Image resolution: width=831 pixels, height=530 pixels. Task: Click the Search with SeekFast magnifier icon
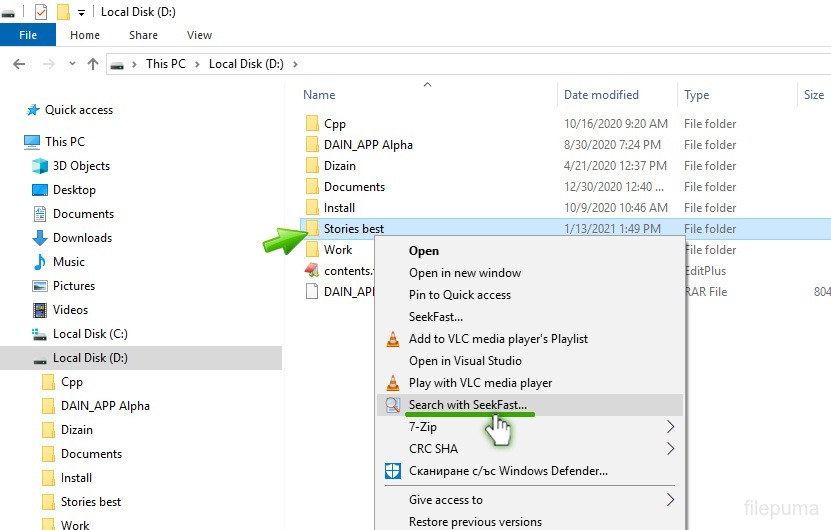pos(392,405)
